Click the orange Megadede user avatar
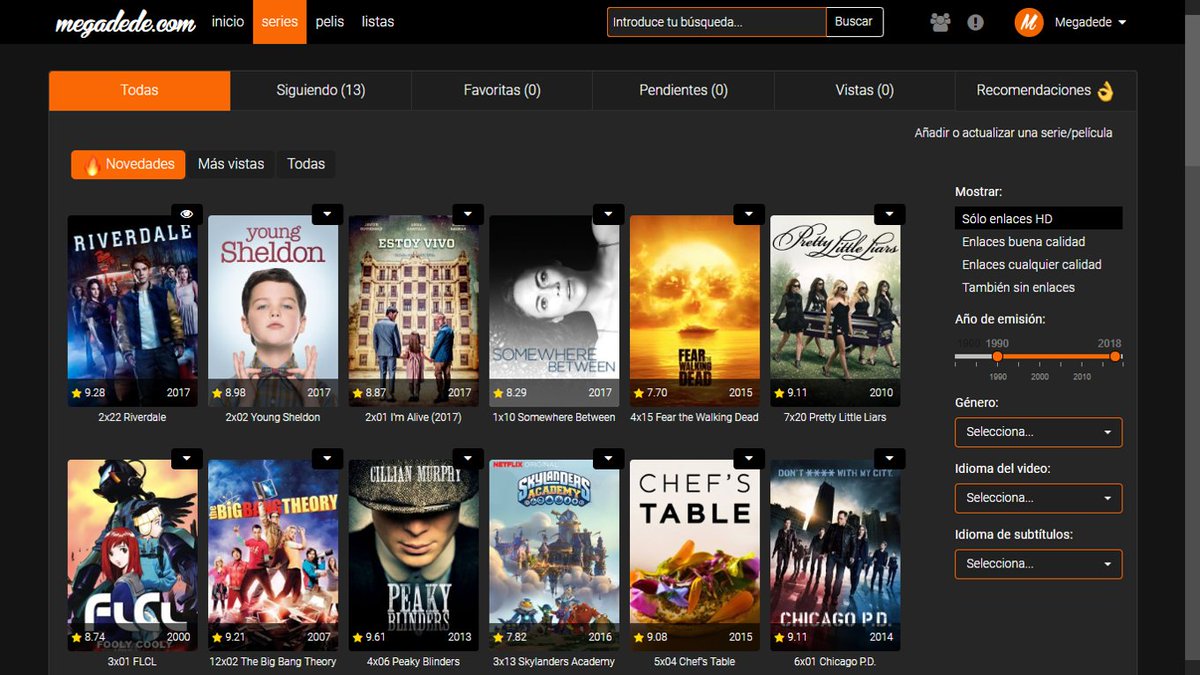This screenshot has height=675, width=1200. pos(1029,22)
